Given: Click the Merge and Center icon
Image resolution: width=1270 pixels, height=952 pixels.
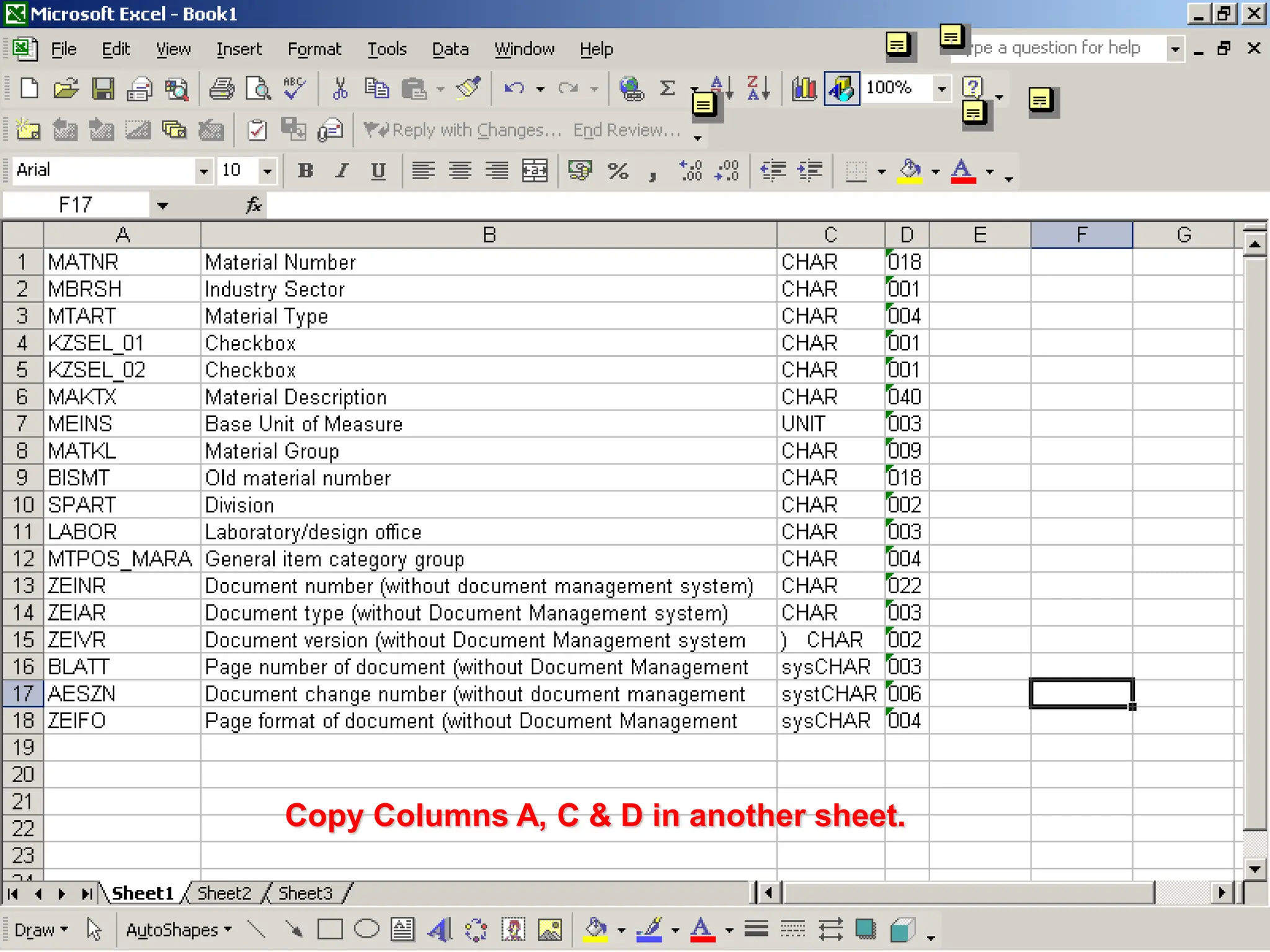Looking at the screenshot, I should pos(535,170).
